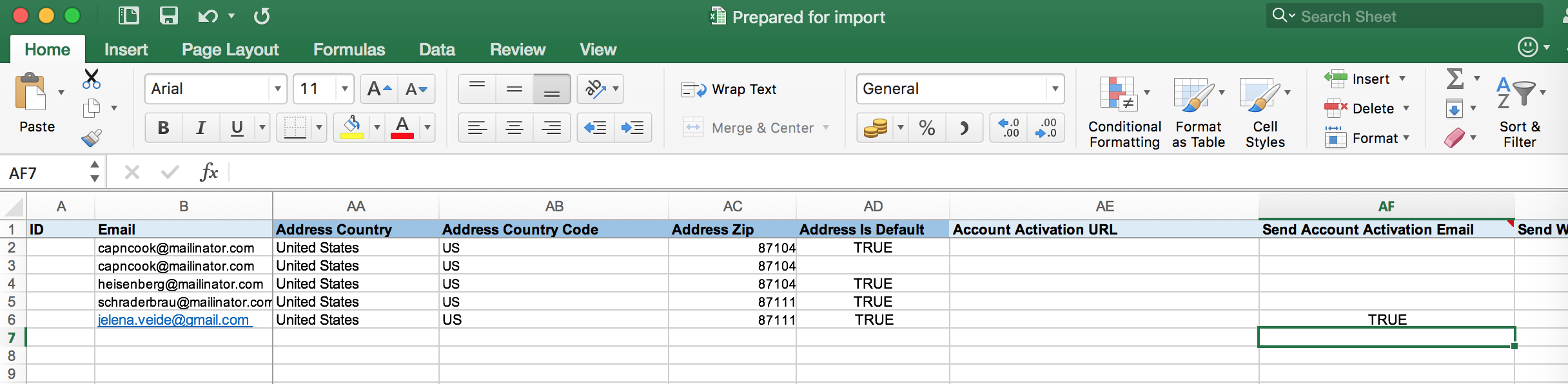Click the Center text alignment icon

(x=514, y=128)
